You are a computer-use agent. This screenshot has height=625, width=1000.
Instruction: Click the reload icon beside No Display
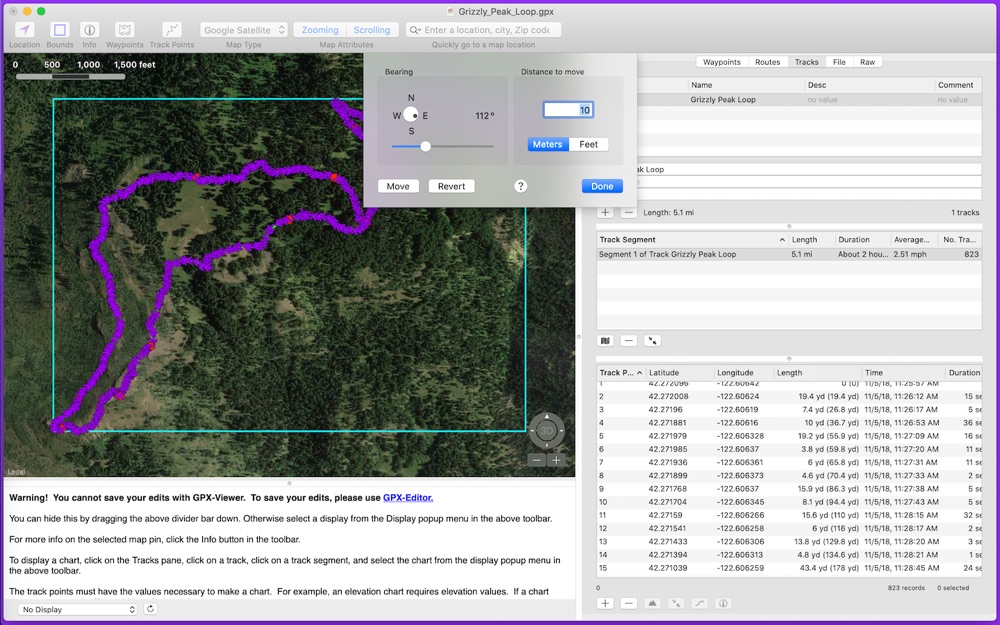[x=150, y=609]
